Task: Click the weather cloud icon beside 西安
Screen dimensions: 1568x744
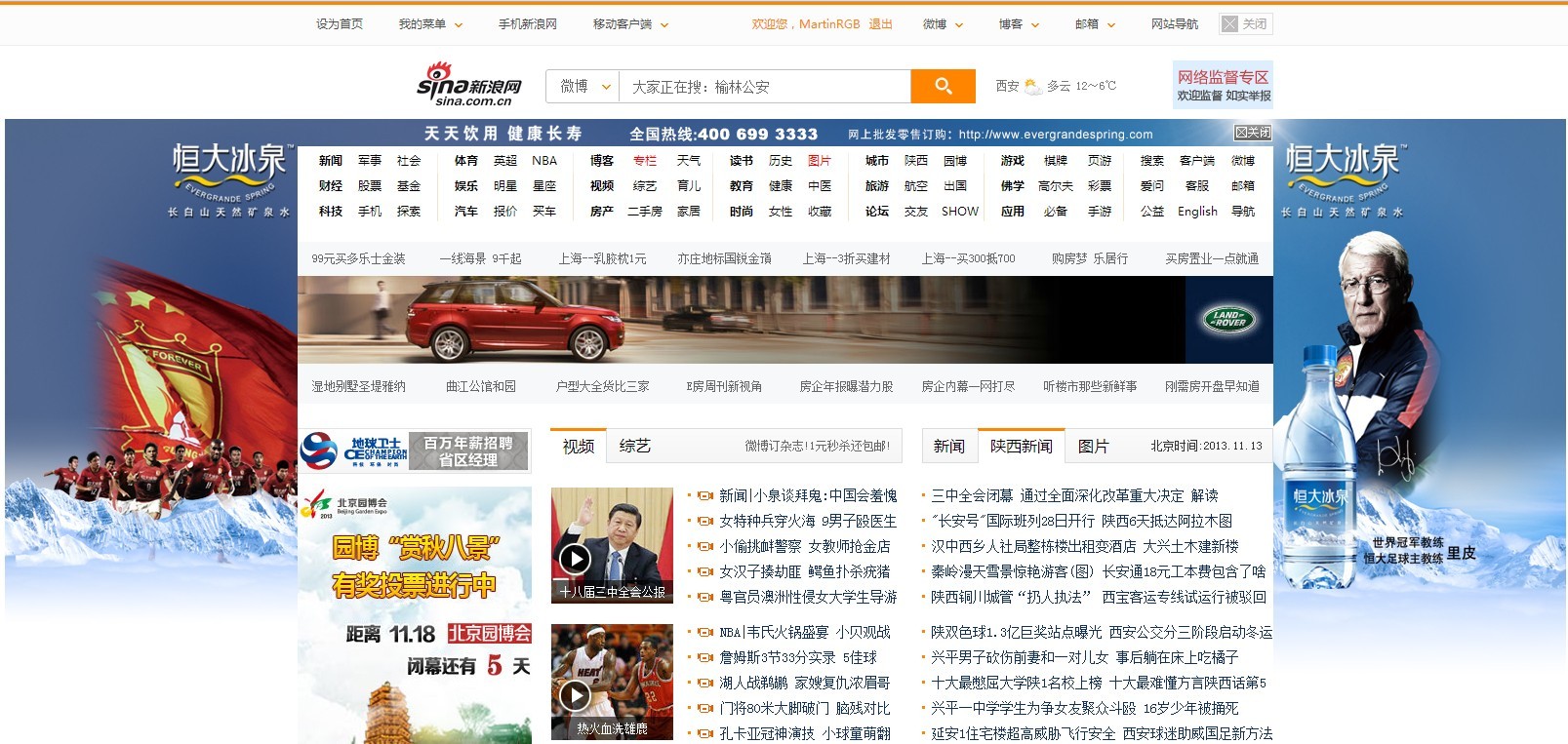Action: coord(1032,87)
